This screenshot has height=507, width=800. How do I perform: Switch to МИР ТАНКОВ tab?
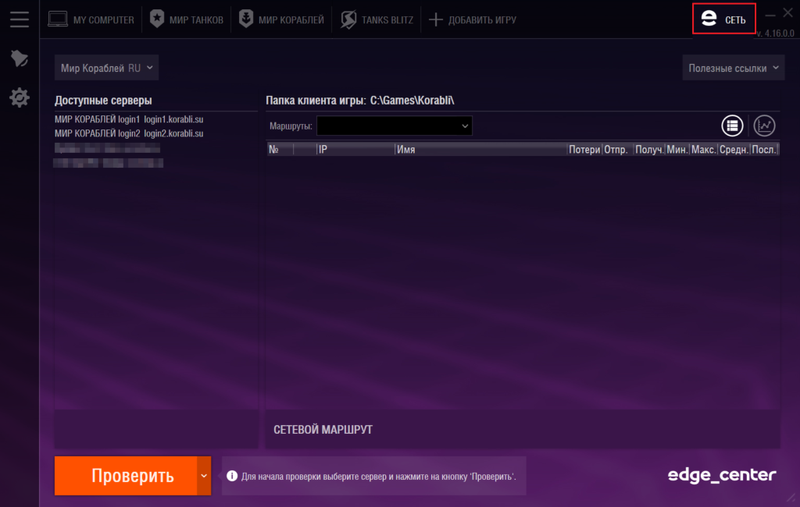point(187,19)
